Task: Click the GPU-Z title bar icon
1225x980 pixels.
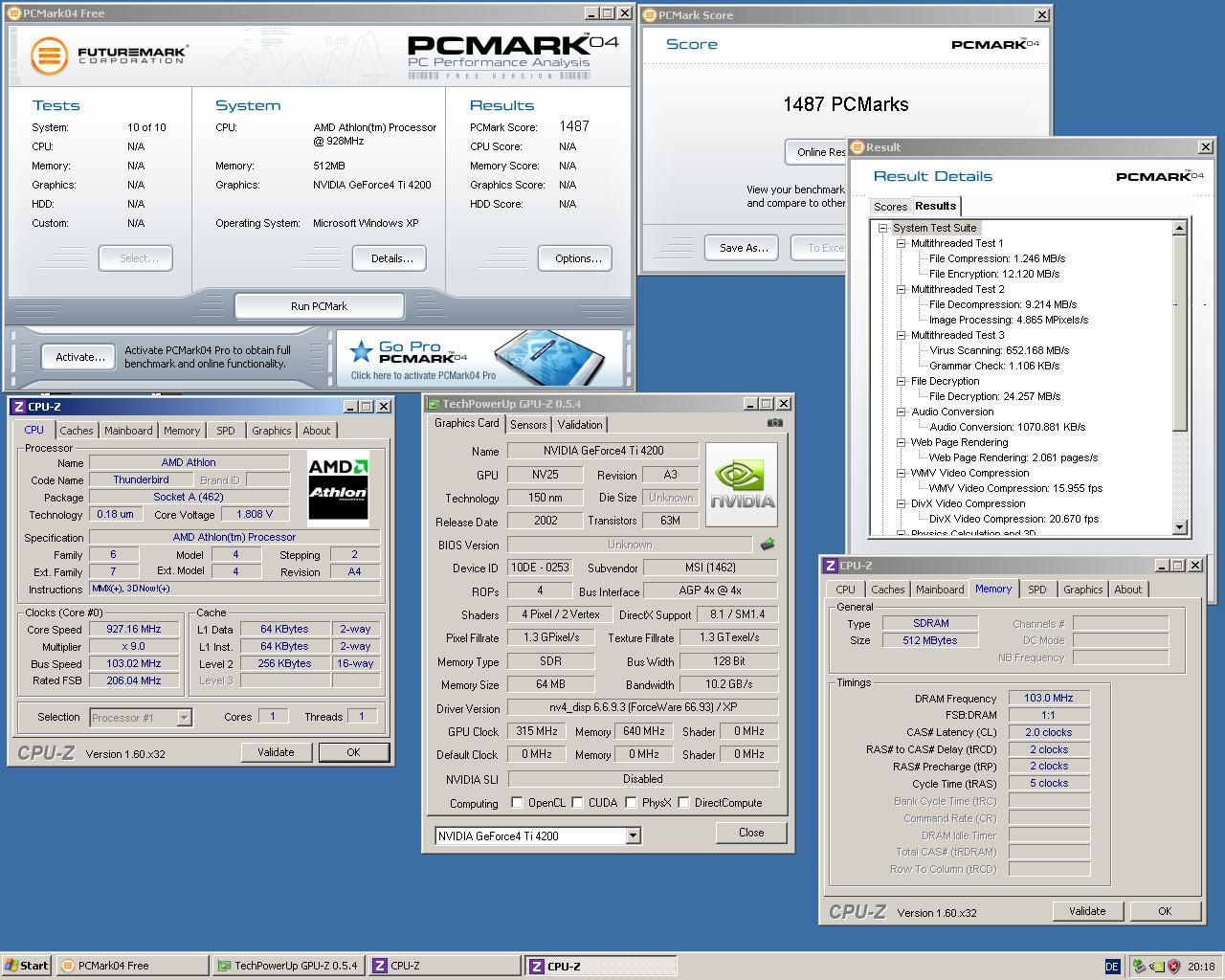Action: point(434,404)
